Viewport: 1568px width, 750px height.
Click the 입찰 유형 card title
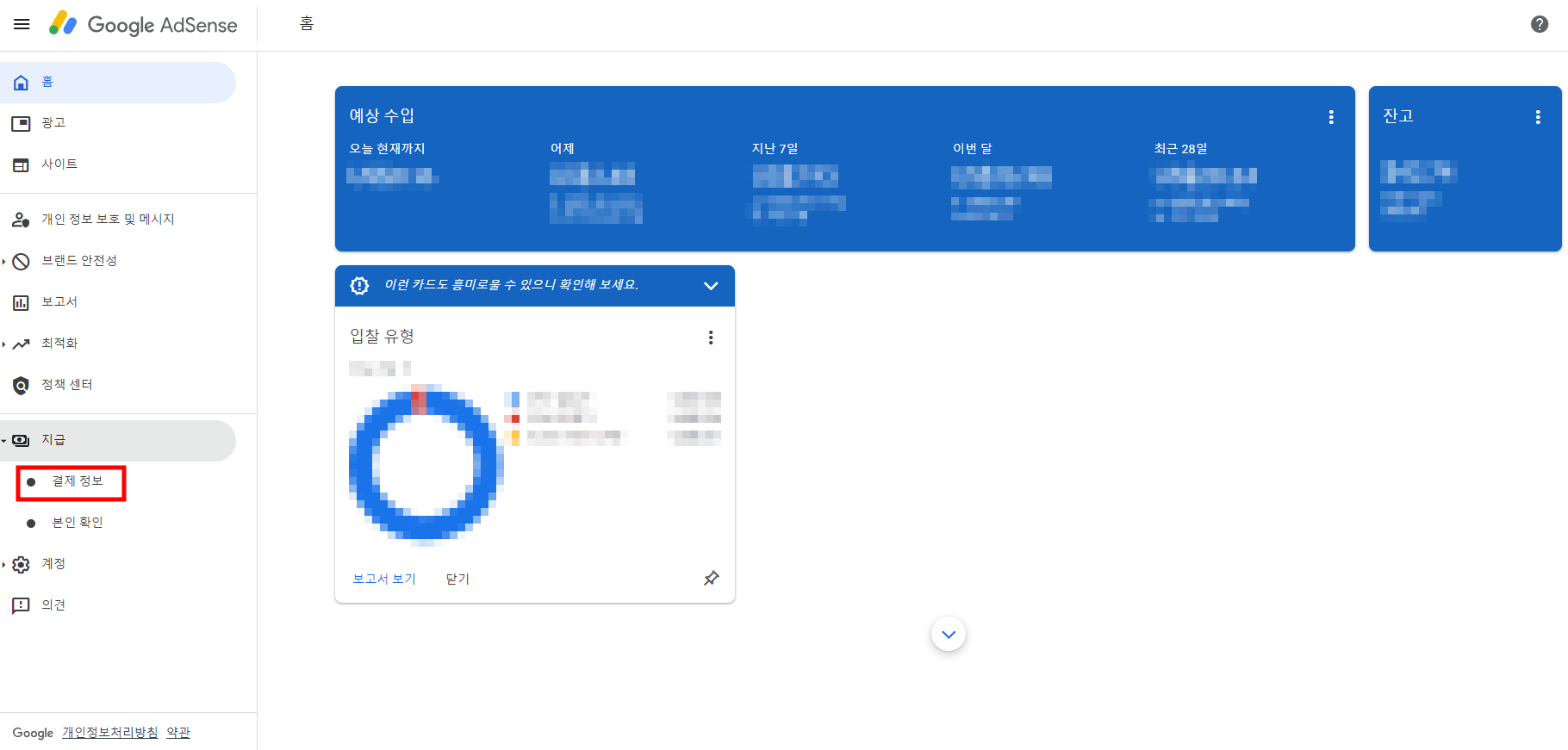(x=382, y=337)
